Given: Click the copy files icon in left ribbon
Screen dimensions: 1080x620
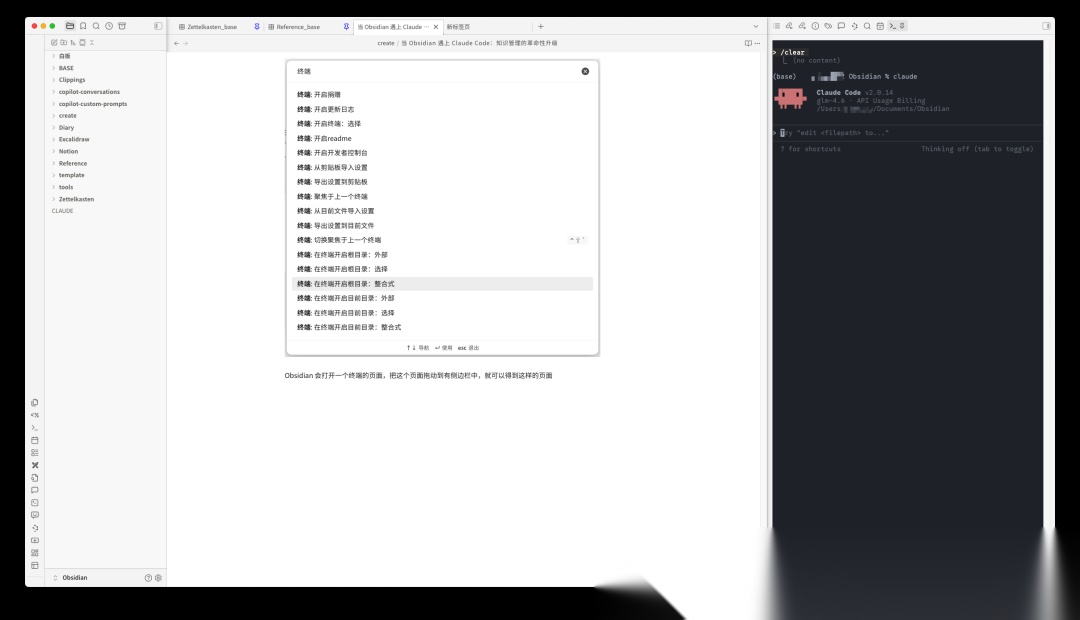Looking at the screenshot, I should coord(34,403).
